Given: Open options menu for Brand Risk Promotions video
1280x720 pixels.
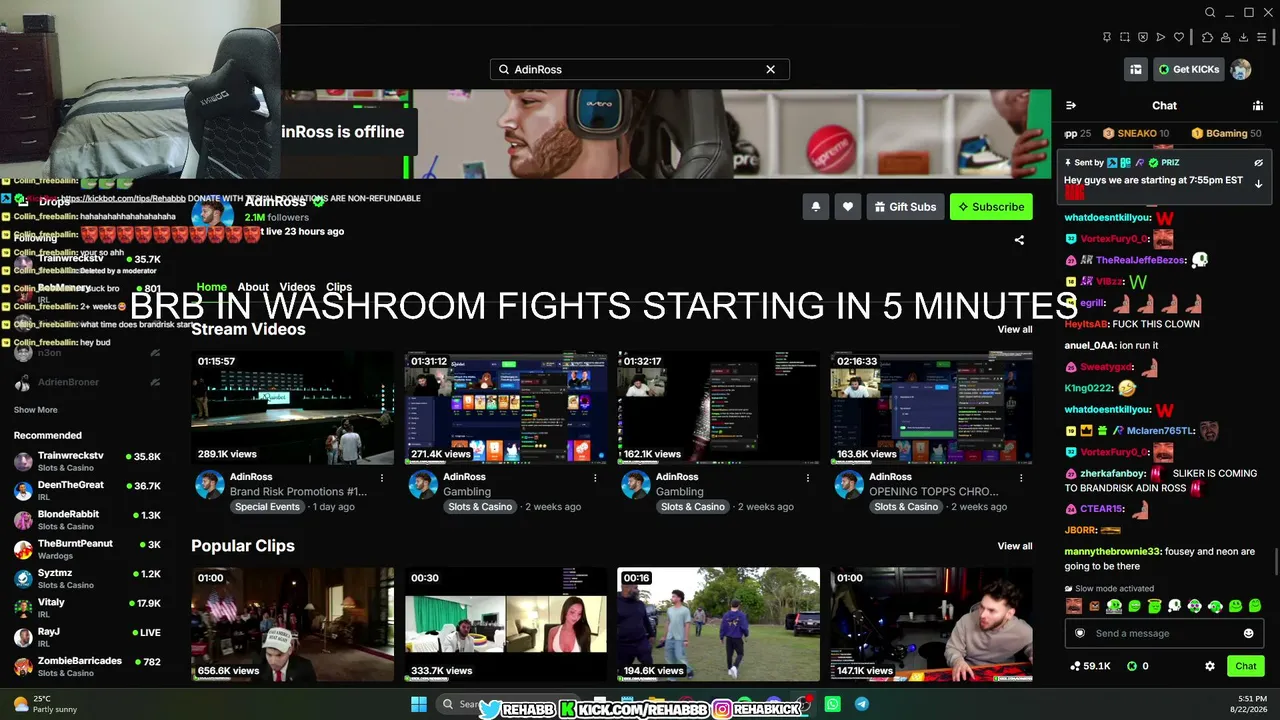Looking at the screenshot, I should pos(382,478).
